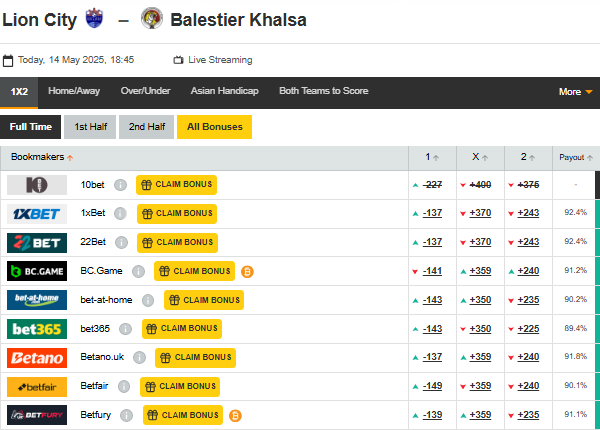The height and width of the screenshot is (430, 600).
Task: Click info icon next to bet-at-home
Action: pyautogui.click(x=148, y=300)
